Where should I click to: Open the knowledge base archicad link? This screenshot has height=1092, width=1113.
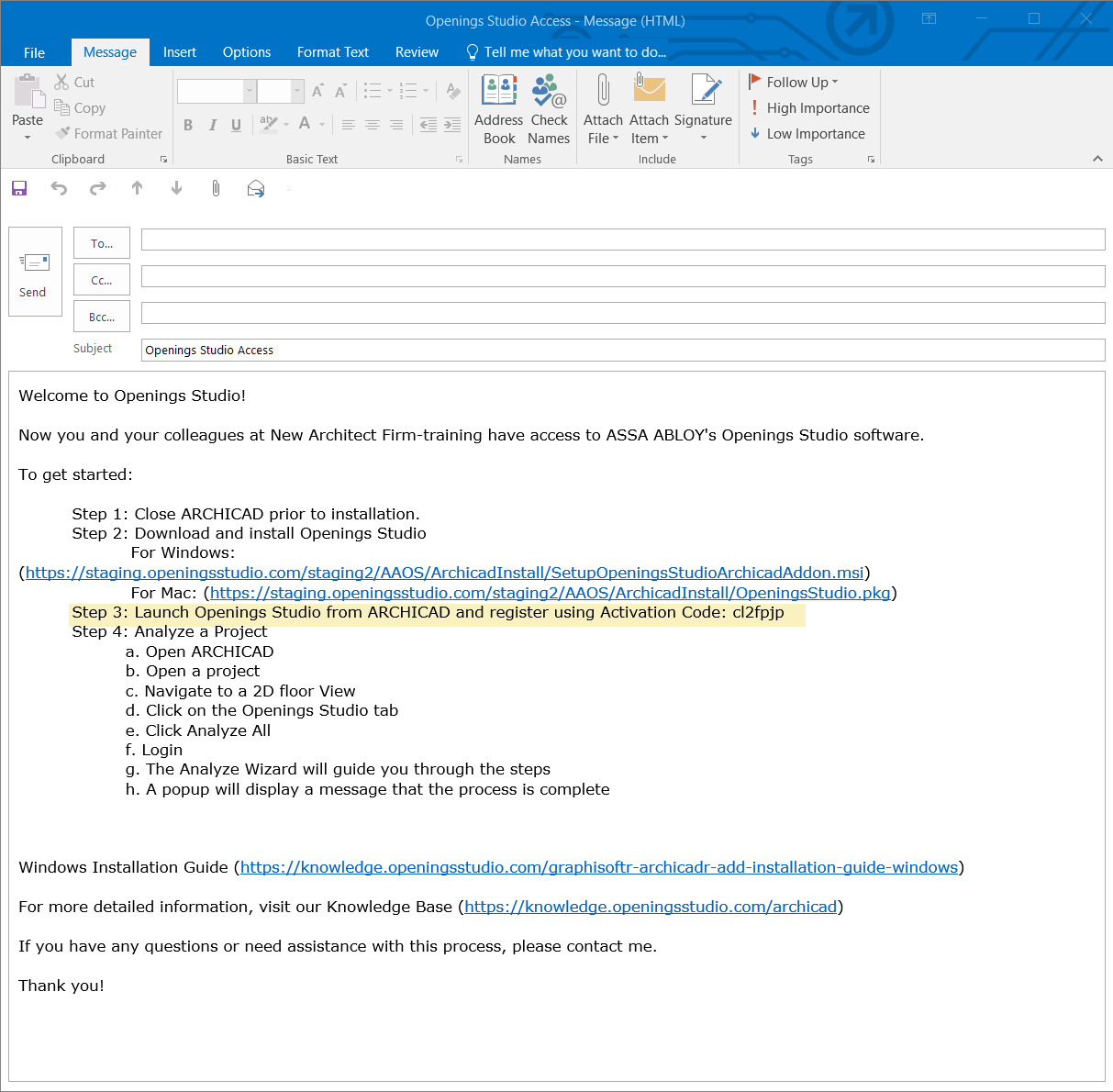tap(651, 907)
